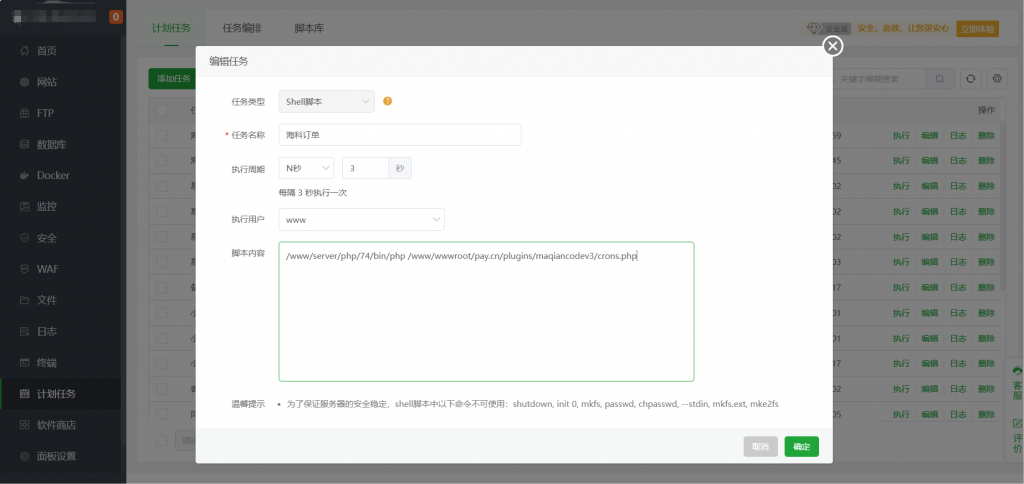Click the 取消 button in dialog
The width and height of the screenshot is (1024, 484).
(x=760, y=447)
